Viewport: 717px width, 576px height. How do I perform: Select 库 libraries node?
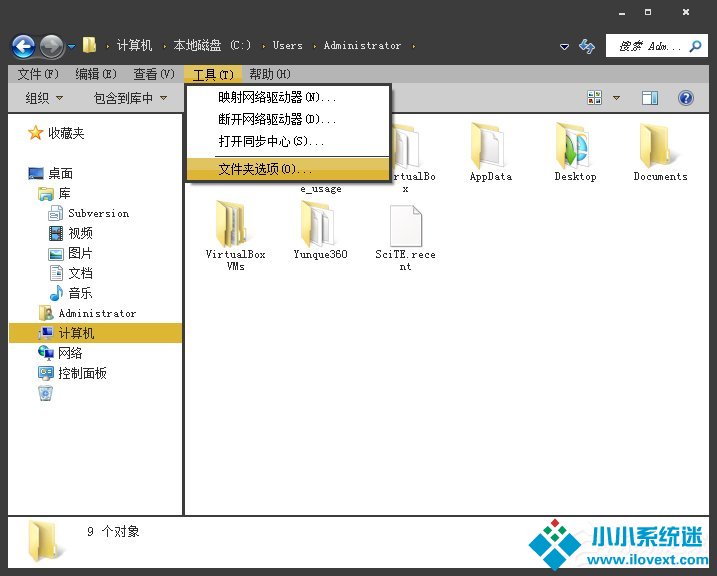pyautogui.click(x=54, y=193)
